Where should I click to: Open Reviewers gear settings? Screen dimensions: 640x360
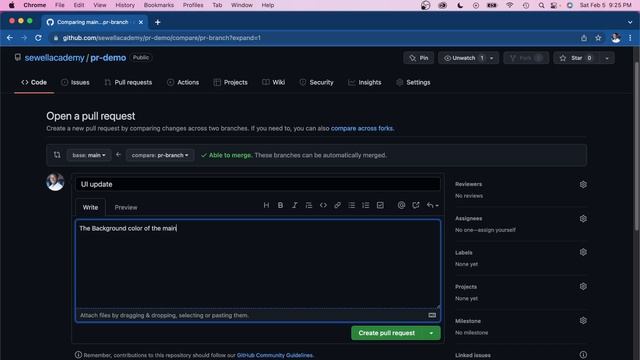click(x=583, y=184)
